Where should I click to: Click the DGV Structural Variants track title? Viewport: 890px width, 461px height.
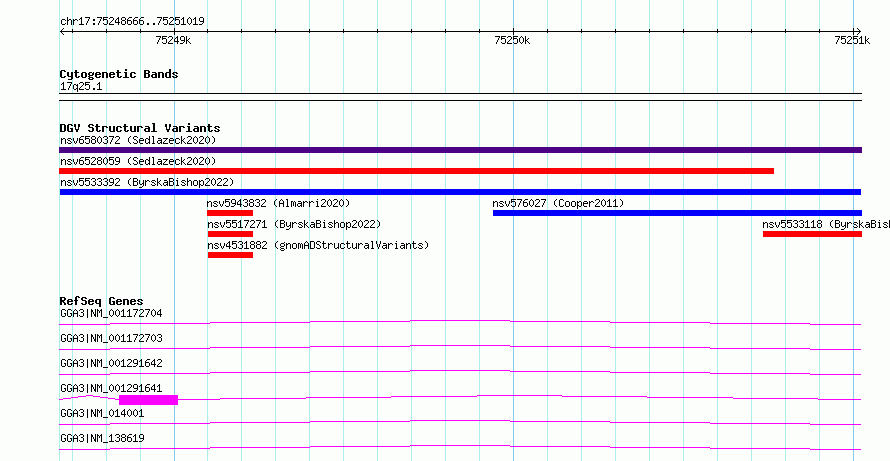coord(140,128)
